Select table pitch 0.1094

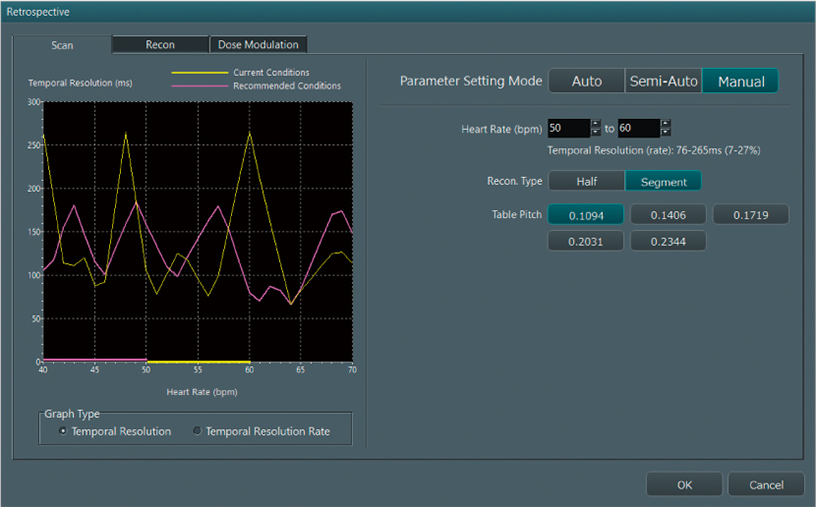coord(586,215)
